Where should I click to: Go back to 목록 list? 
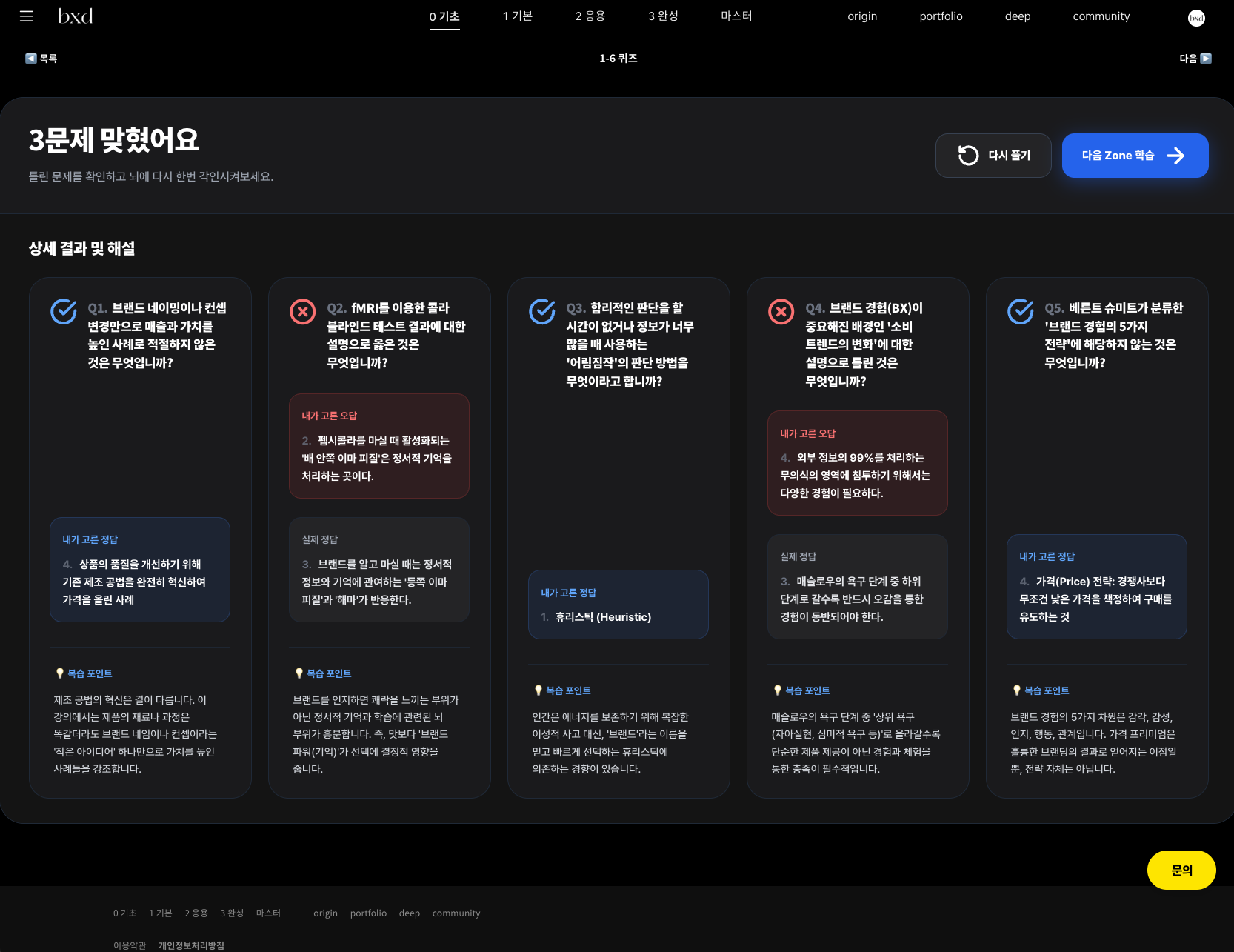click(x=41, y=59)
